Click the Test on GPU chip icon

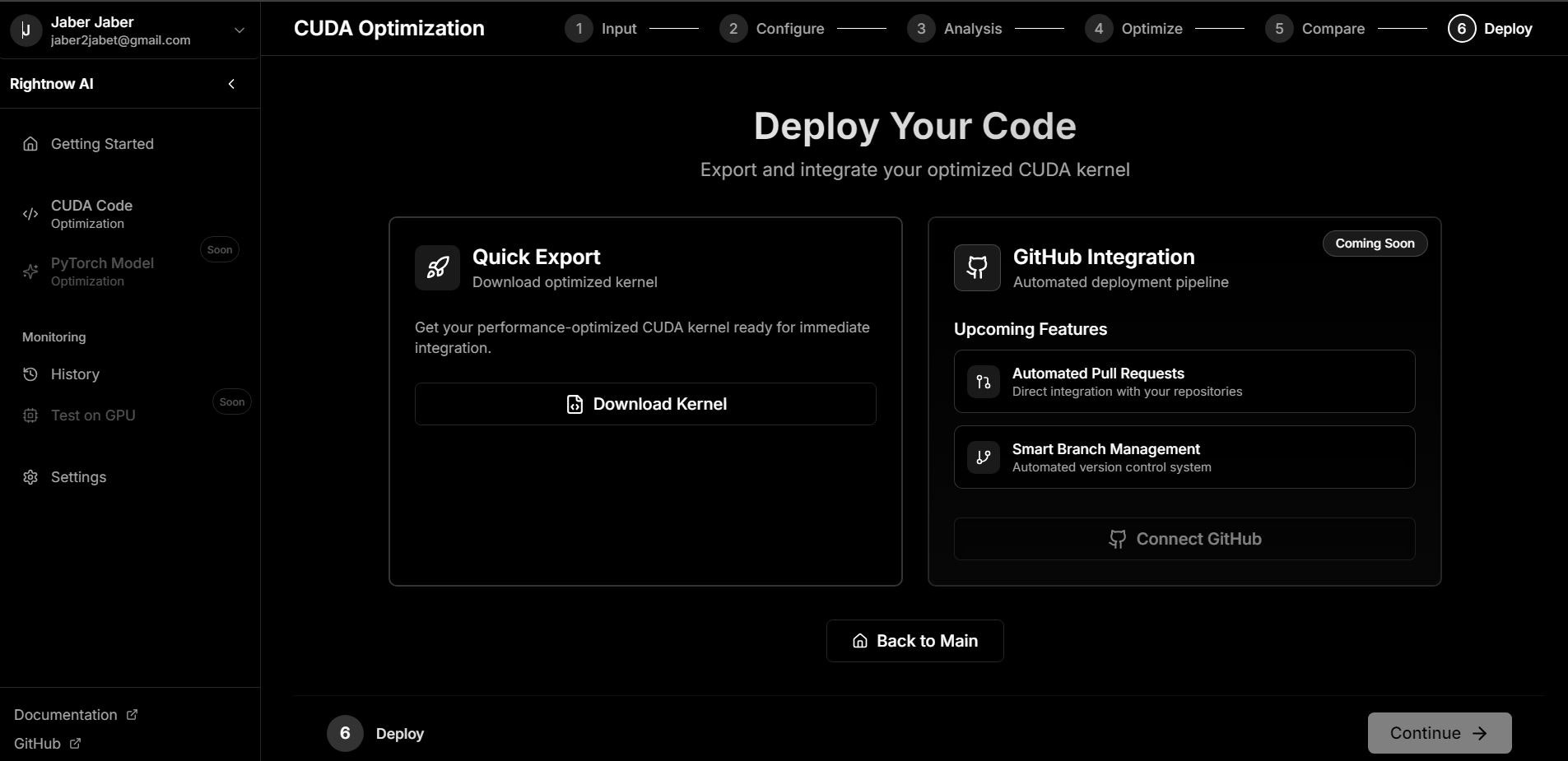30,415
